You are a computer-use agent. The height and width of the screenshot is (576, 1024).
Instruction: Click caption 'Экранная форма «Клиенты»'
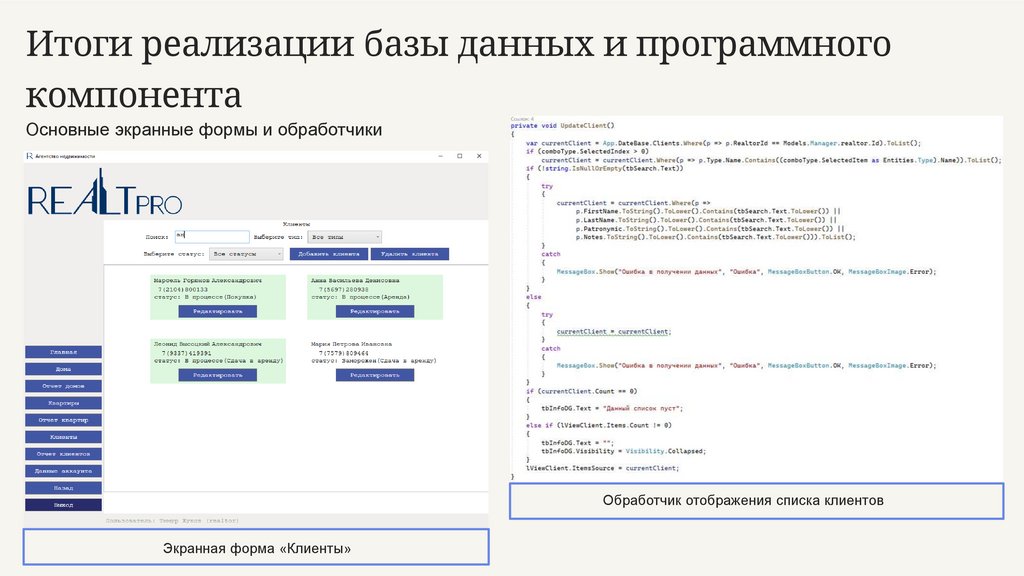[256, 547]
